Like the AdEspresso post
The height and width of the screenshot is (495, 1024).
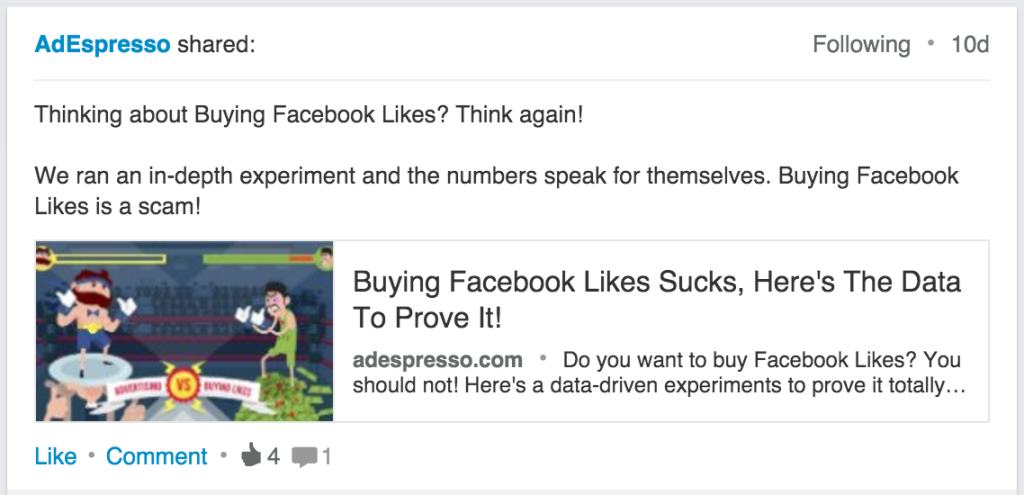[x=56, y=456]
